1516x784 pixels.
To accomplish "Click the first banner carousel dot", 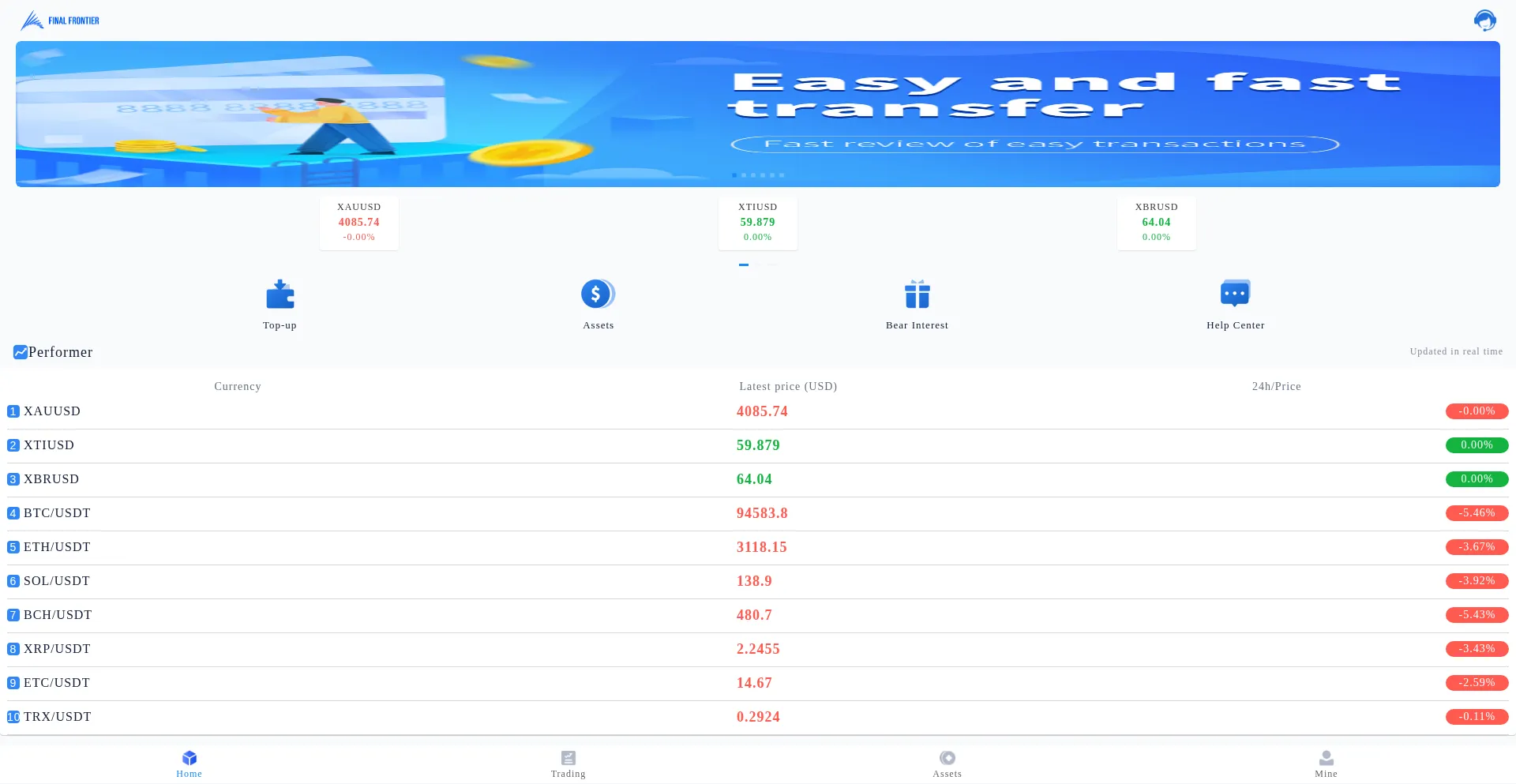I will click(x=734, y=175).
